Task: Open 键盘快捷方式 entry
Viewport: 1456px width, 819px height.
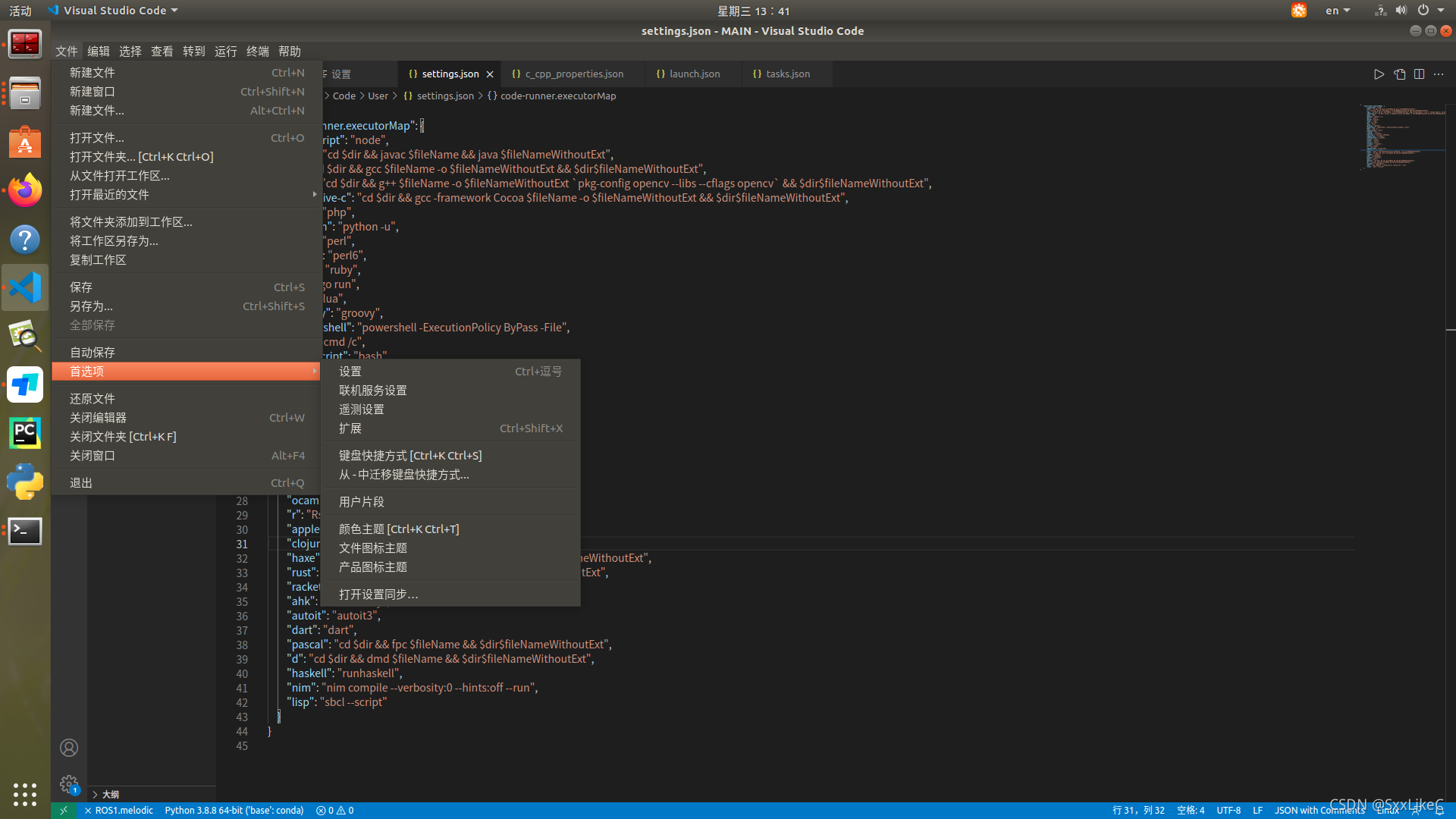Action: [x=450, y=456]
